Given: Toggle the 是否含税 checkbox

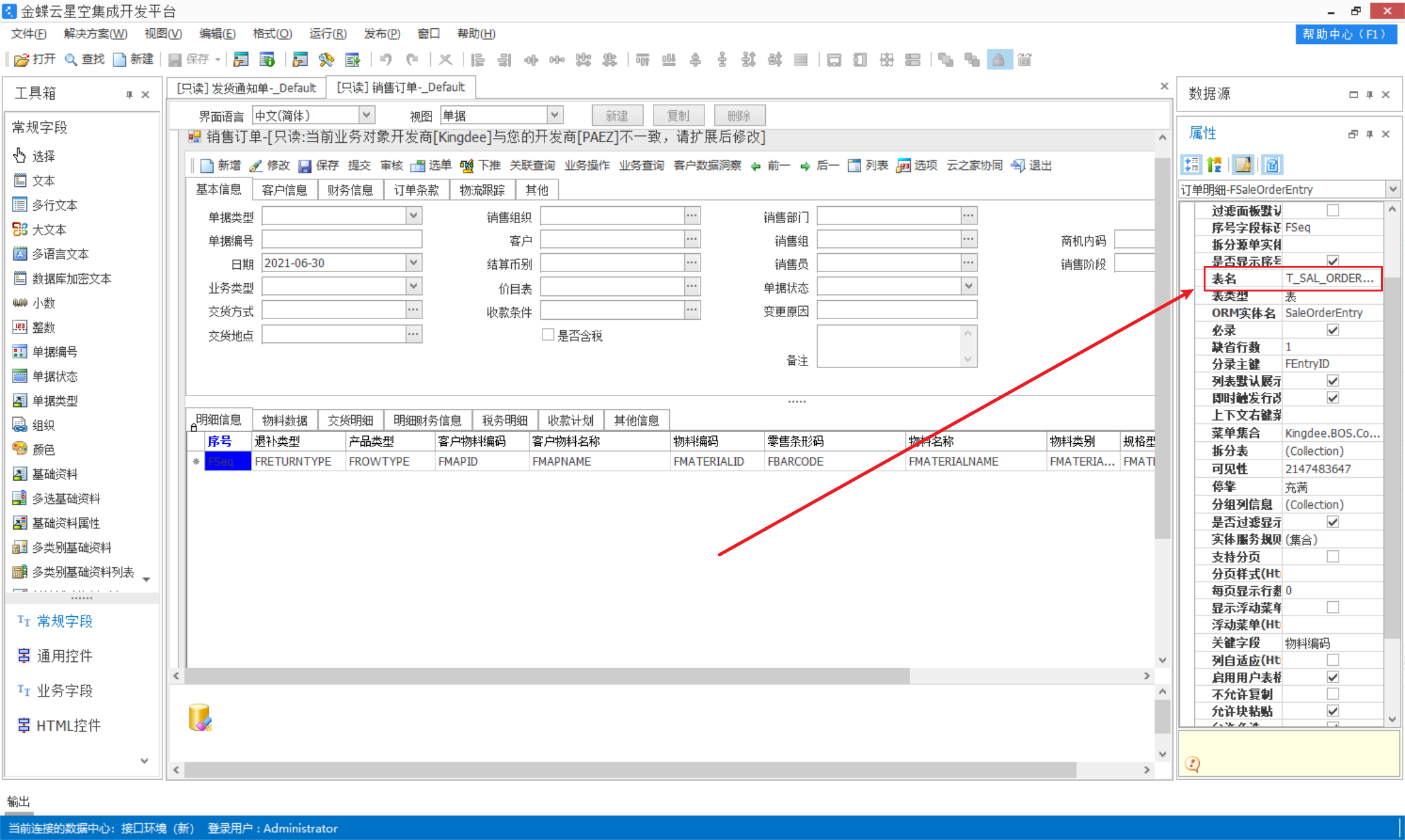Looking at the screenshot, I should point(548,335).
